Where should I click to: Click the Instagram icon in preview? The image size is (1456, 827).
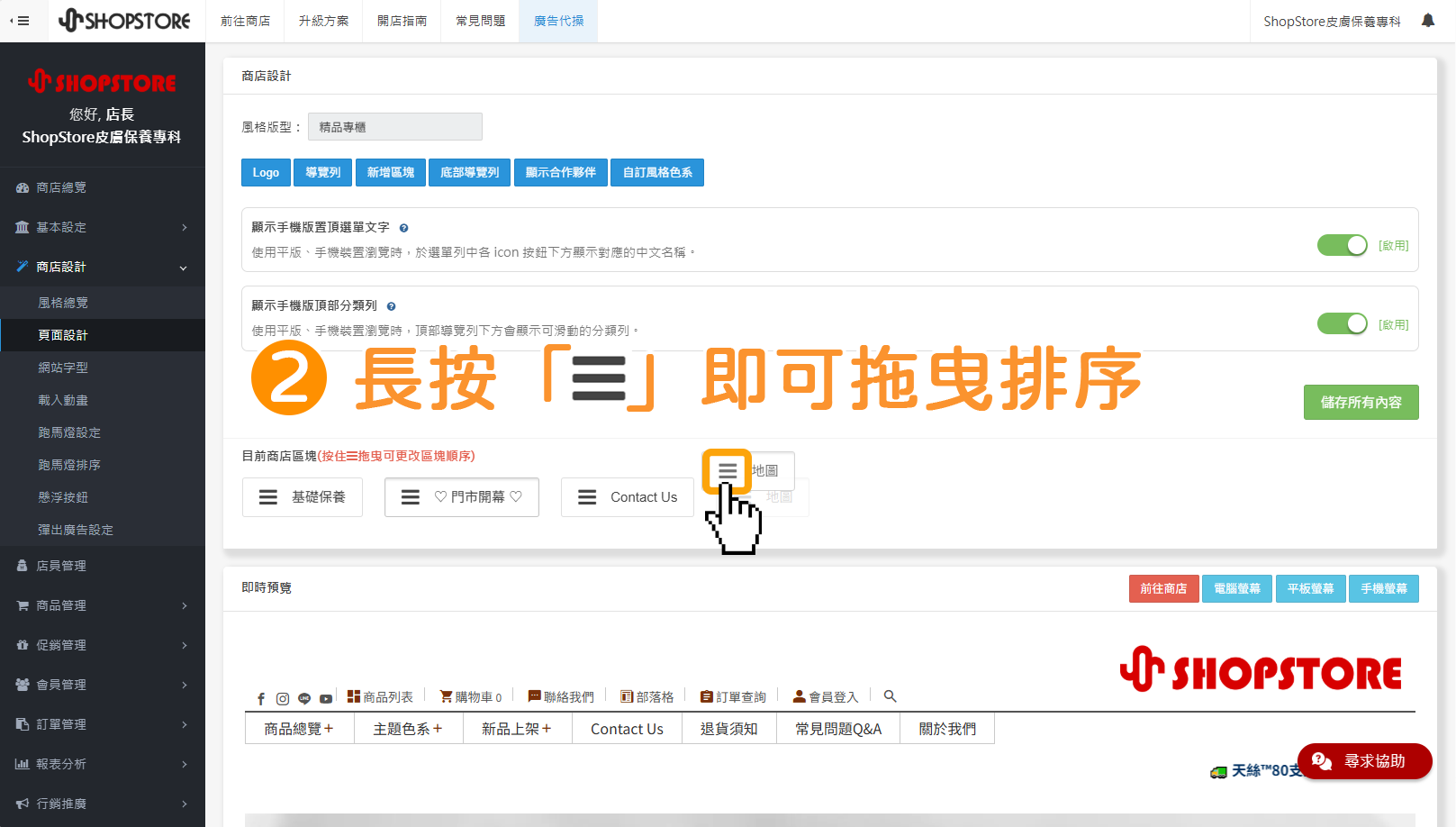(283, 698)
